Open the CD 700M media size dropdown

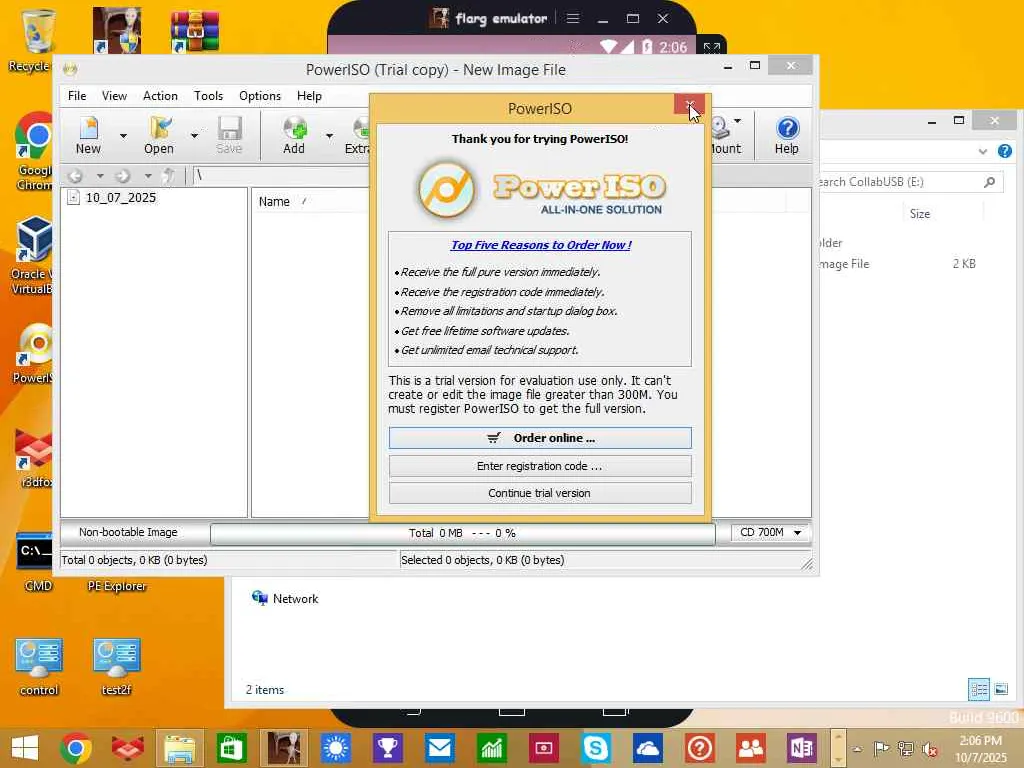(771, 533)
